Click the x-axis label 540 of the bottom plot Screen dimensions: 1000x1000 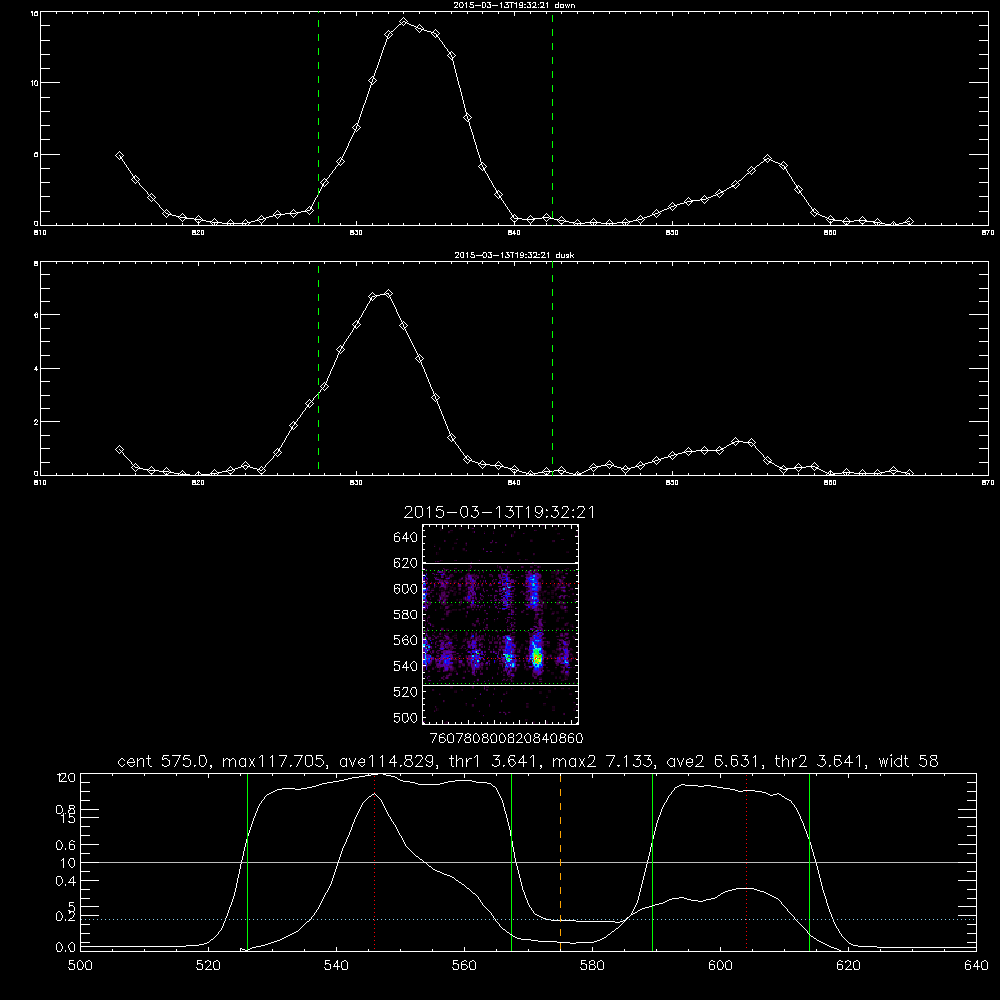coord(336,966)
